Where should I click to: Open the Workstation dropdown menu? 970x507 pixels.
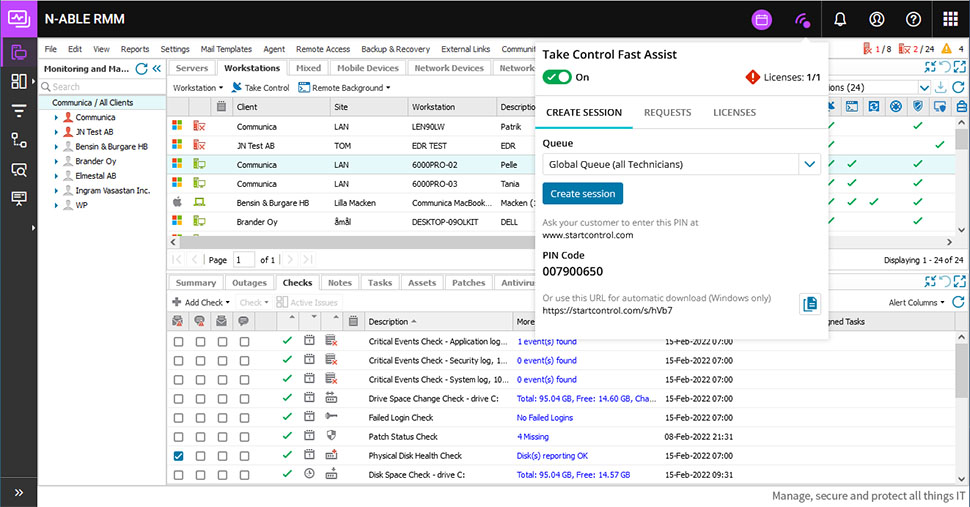tap(197, 88)
